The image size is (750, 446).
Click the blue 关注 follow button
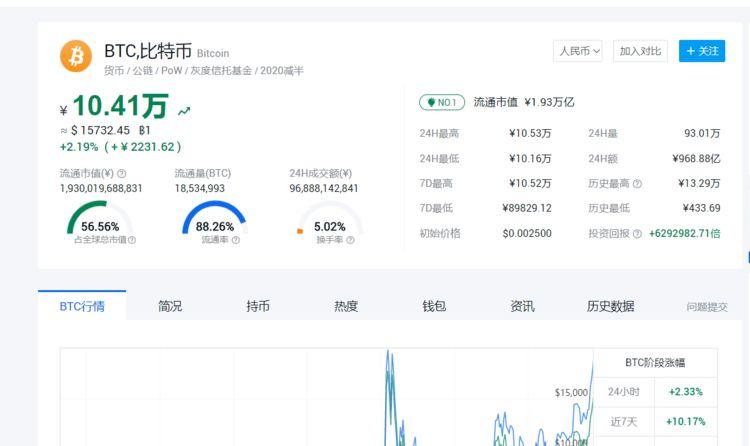tap(702, 51)
